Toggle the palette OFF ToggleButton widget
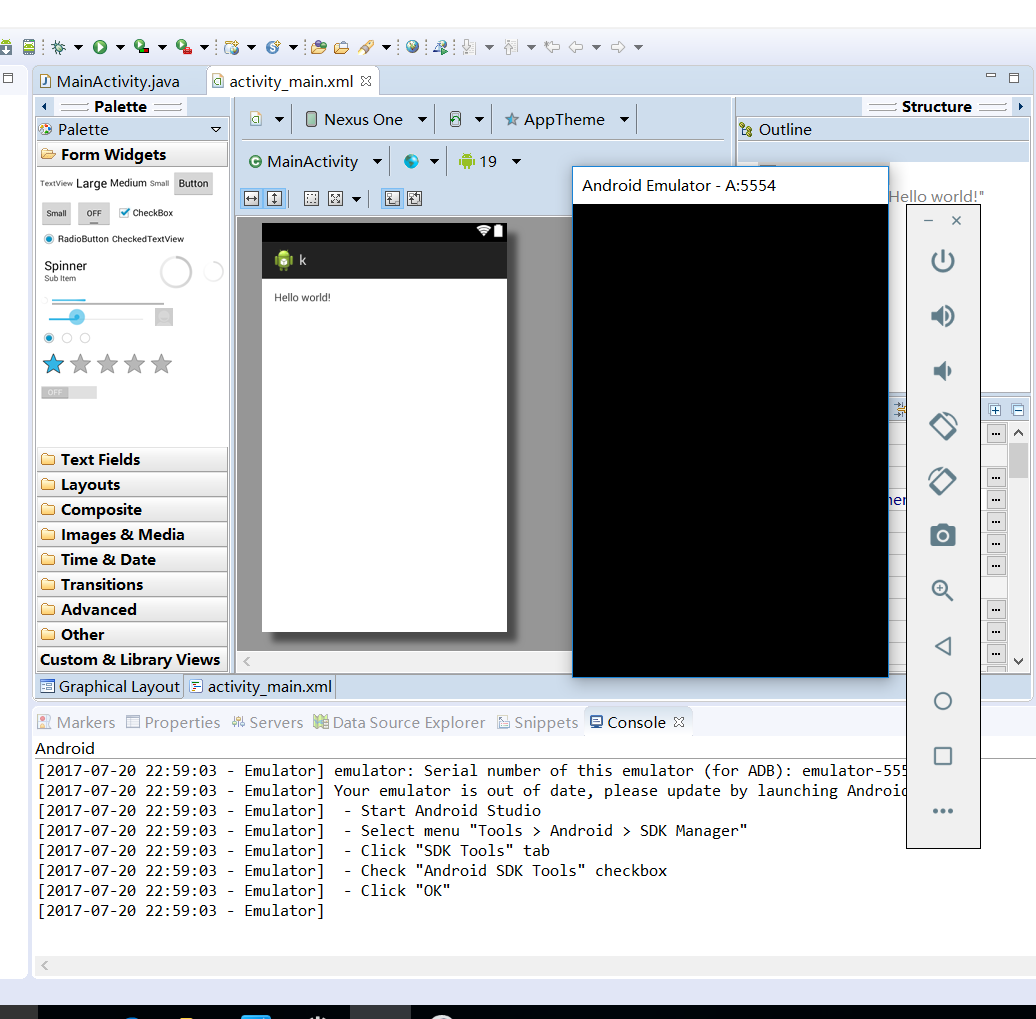 coord(94,213)
